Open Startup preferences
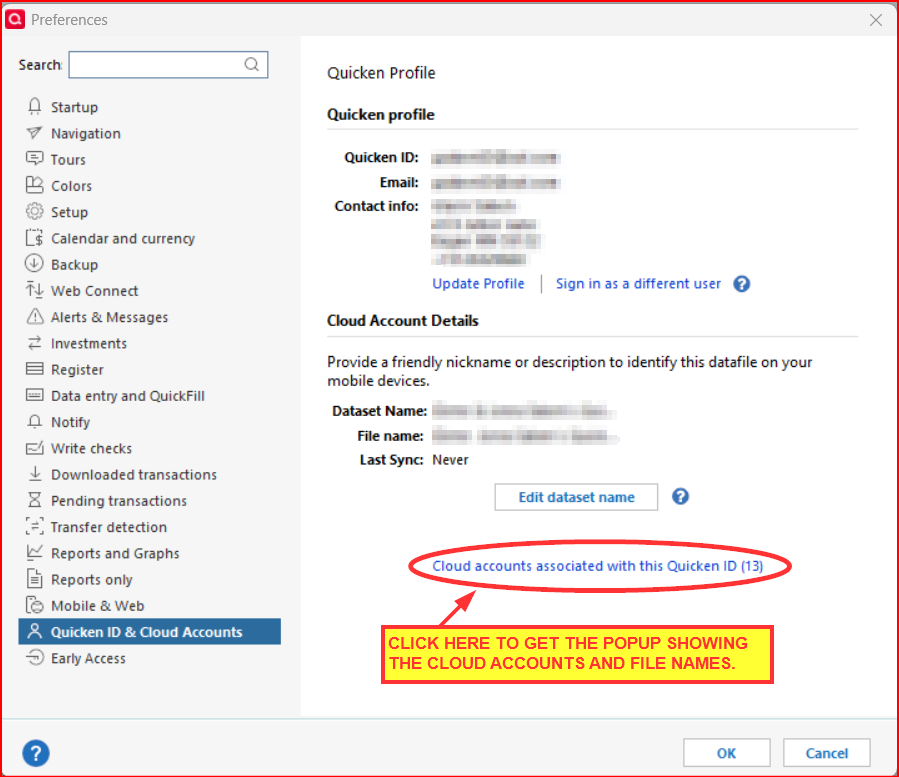This screenshot has width=899, height=777. point(74,107)
